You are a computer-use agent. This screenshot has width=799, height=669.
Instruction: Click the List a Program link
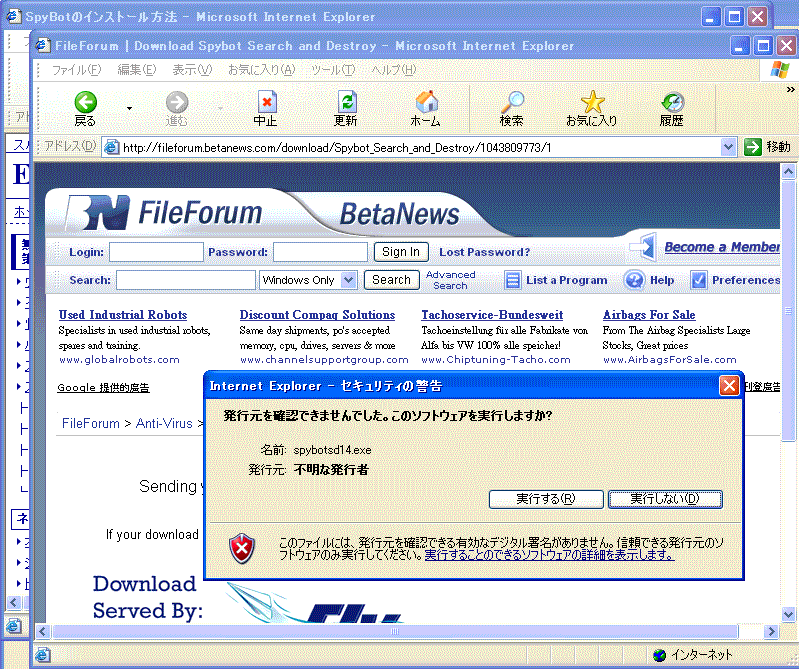(567, 280)
